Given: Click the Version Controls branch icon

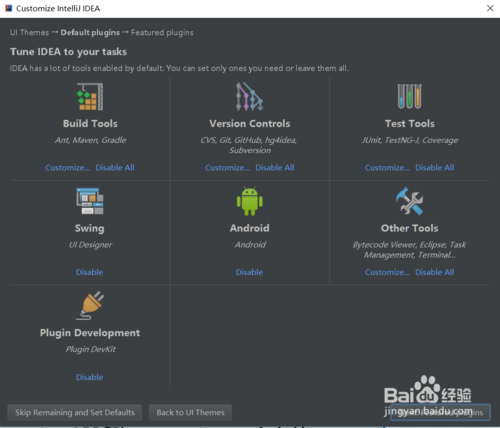Looking at the screenshot, I should (x=250, y=96).
